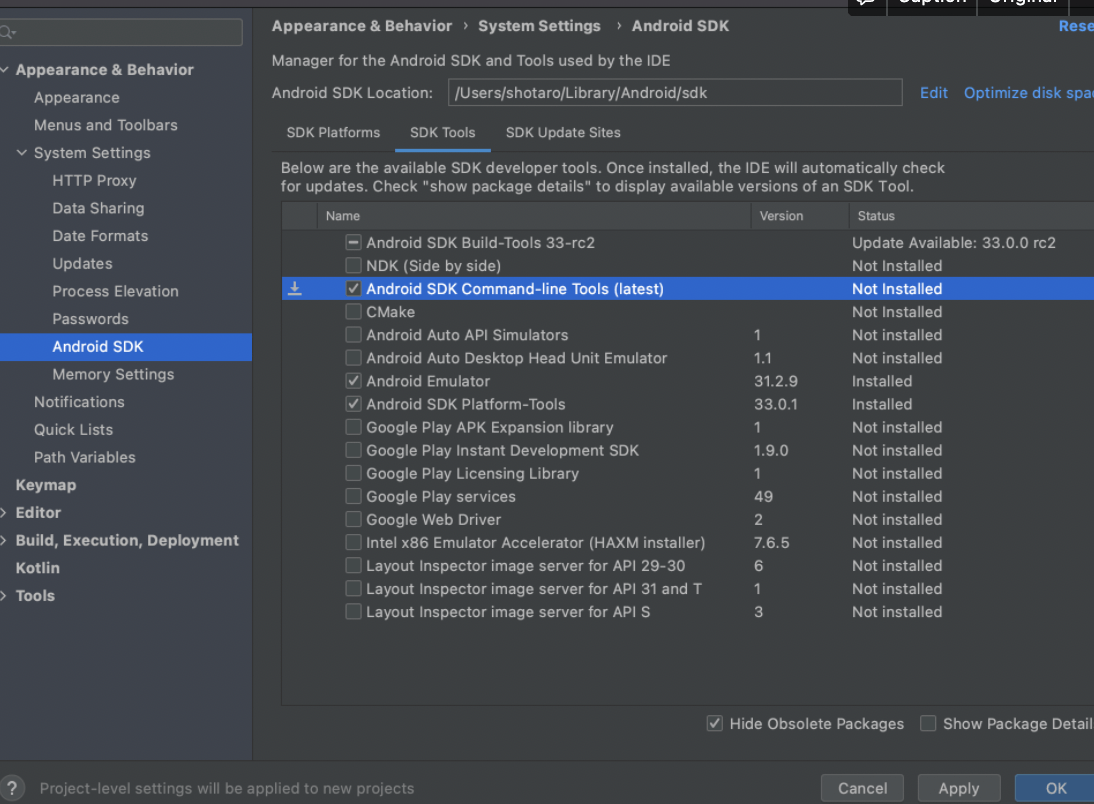This screenshot has height=804, width=1094.
Task: Confirm with the OK button
Action: point(1055,788)
